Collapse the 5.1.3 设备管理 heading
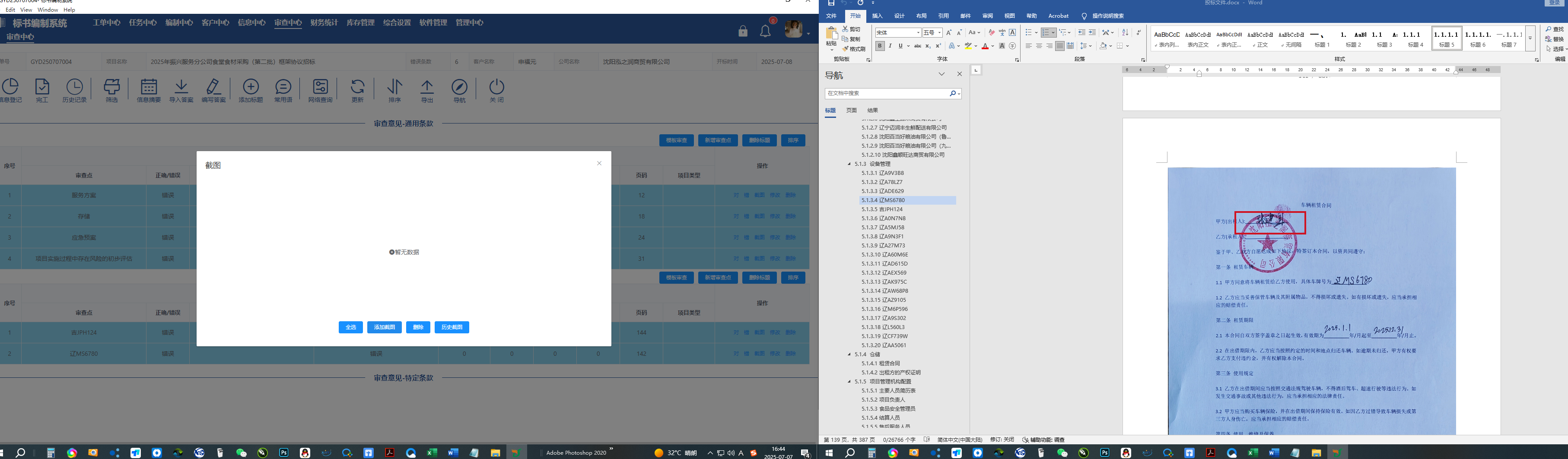This screenshot has height=459, width=1568. (x=849, y=164)
